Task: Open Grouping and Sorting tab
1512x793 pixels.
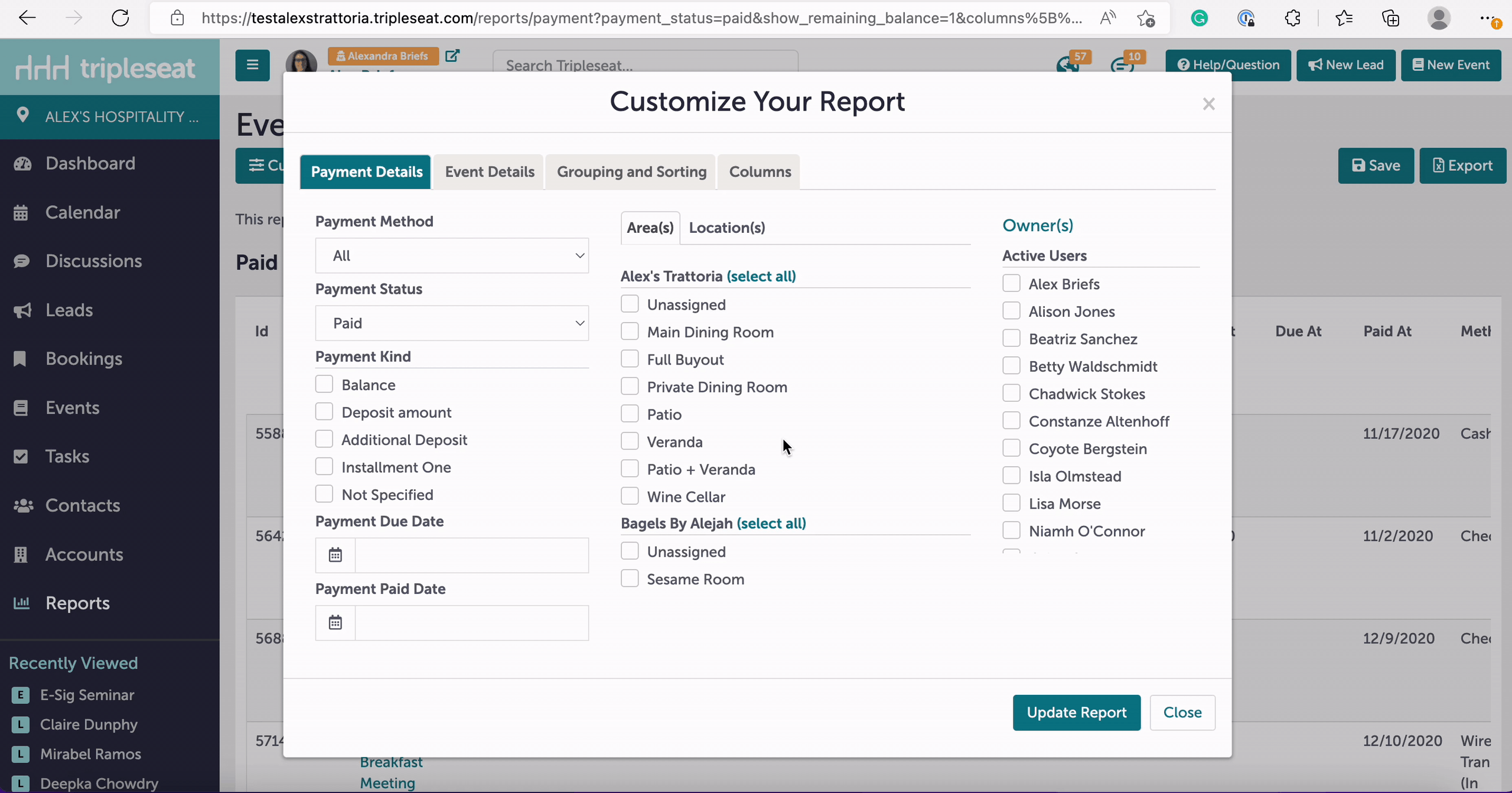Action: (x=631, y=172)
